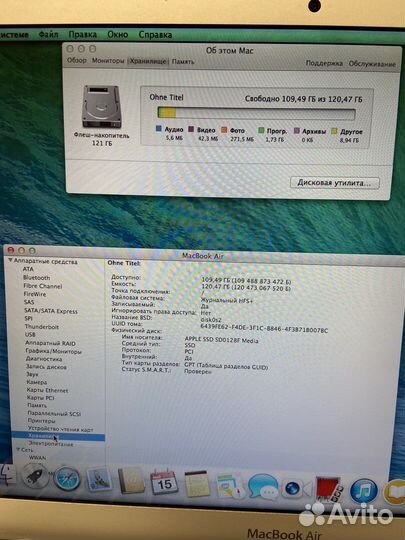Open Launchpad rocket icon in Dock
The height and width of the screenshot is (540, 405).
pos(36,476)
